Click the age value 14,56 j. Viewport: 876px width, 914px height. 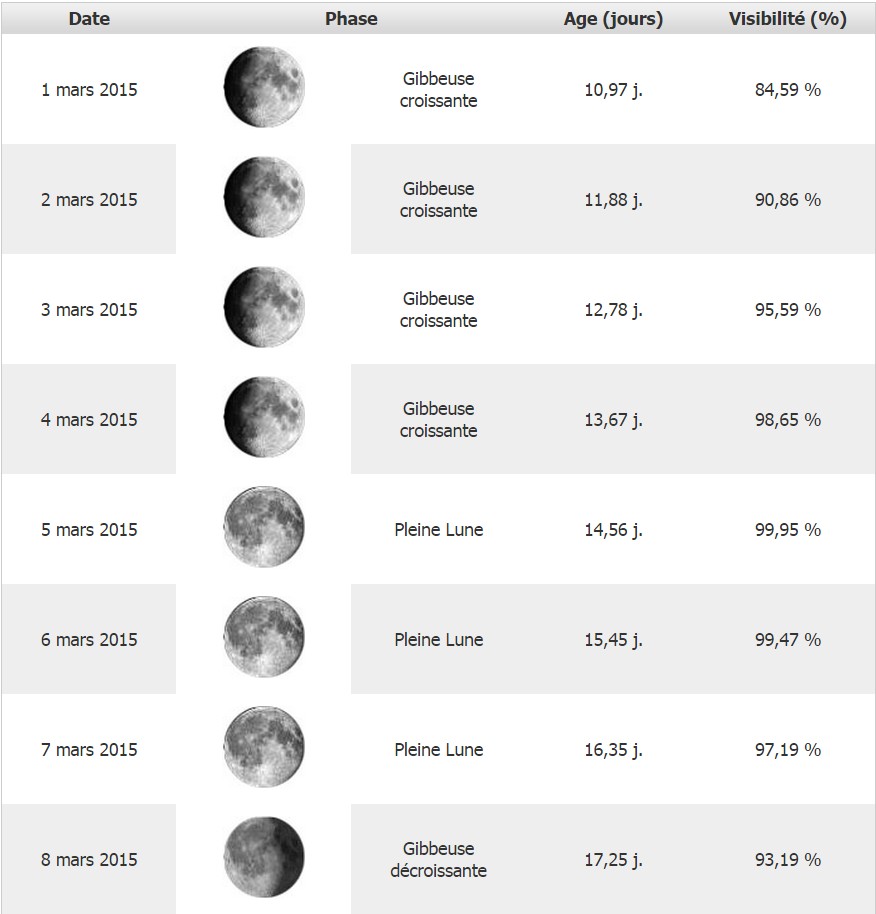pyautogui.click(x=613, y=530)
